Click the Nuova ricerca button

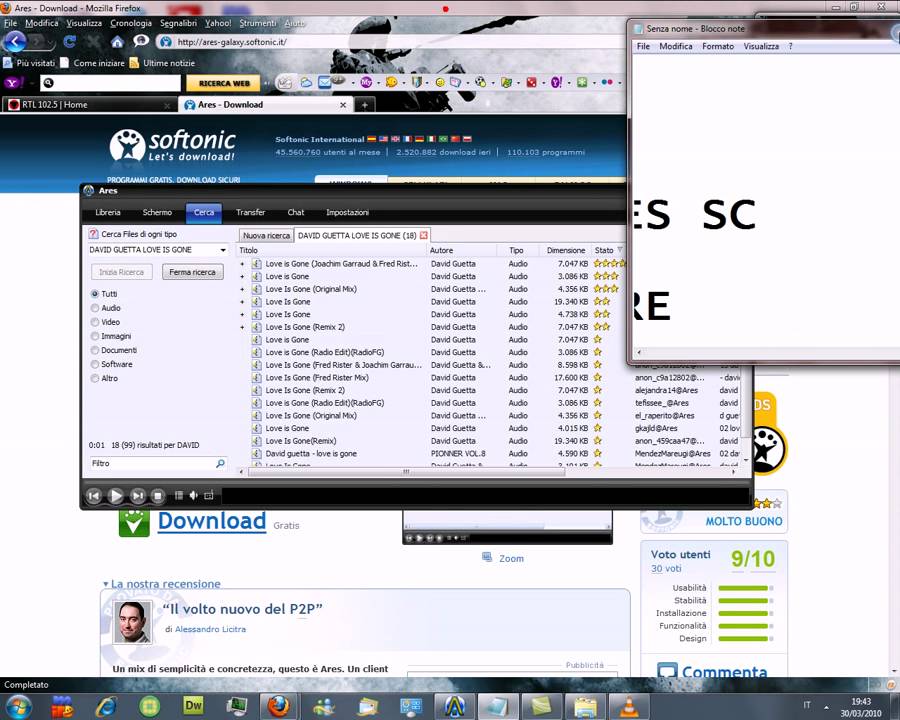click(266, 235)
